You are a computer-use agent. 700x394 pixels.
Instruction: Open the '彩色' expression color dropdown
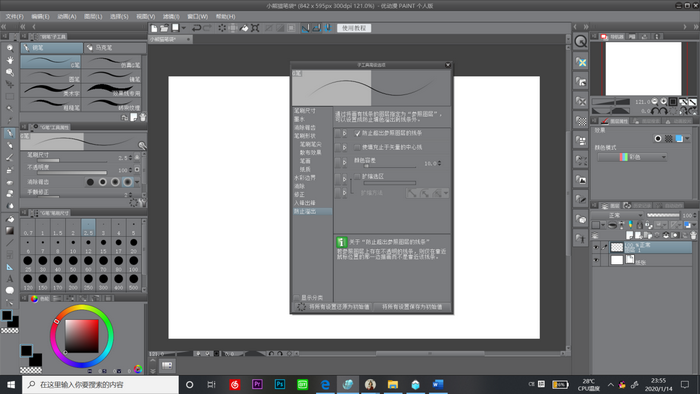(633, 157)
